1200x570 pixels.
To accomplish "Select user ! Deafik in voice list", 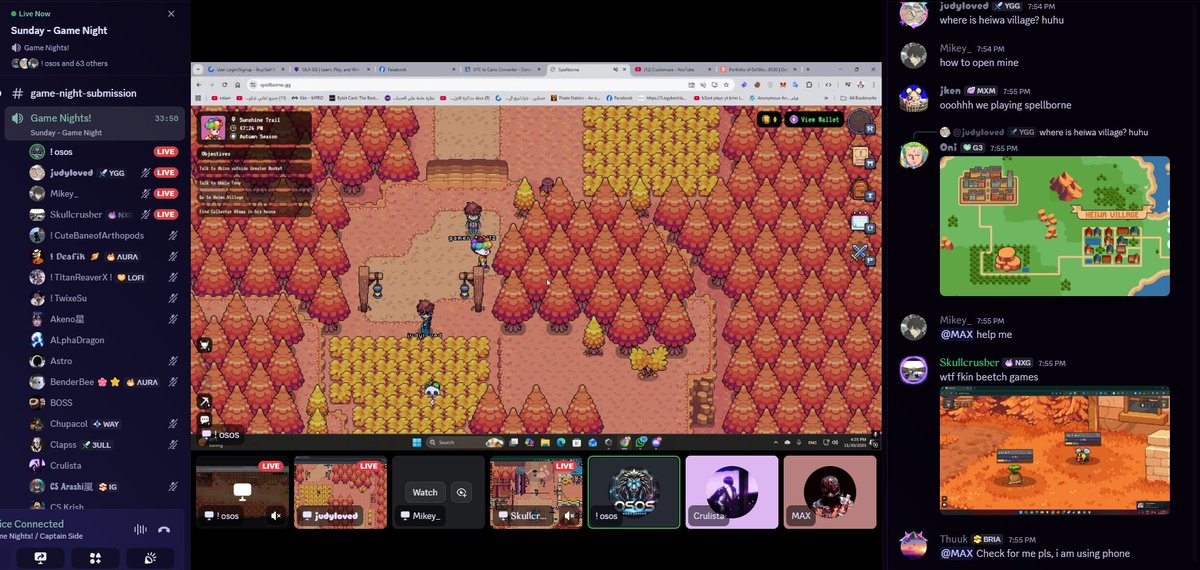I will [x=105, y=257].
